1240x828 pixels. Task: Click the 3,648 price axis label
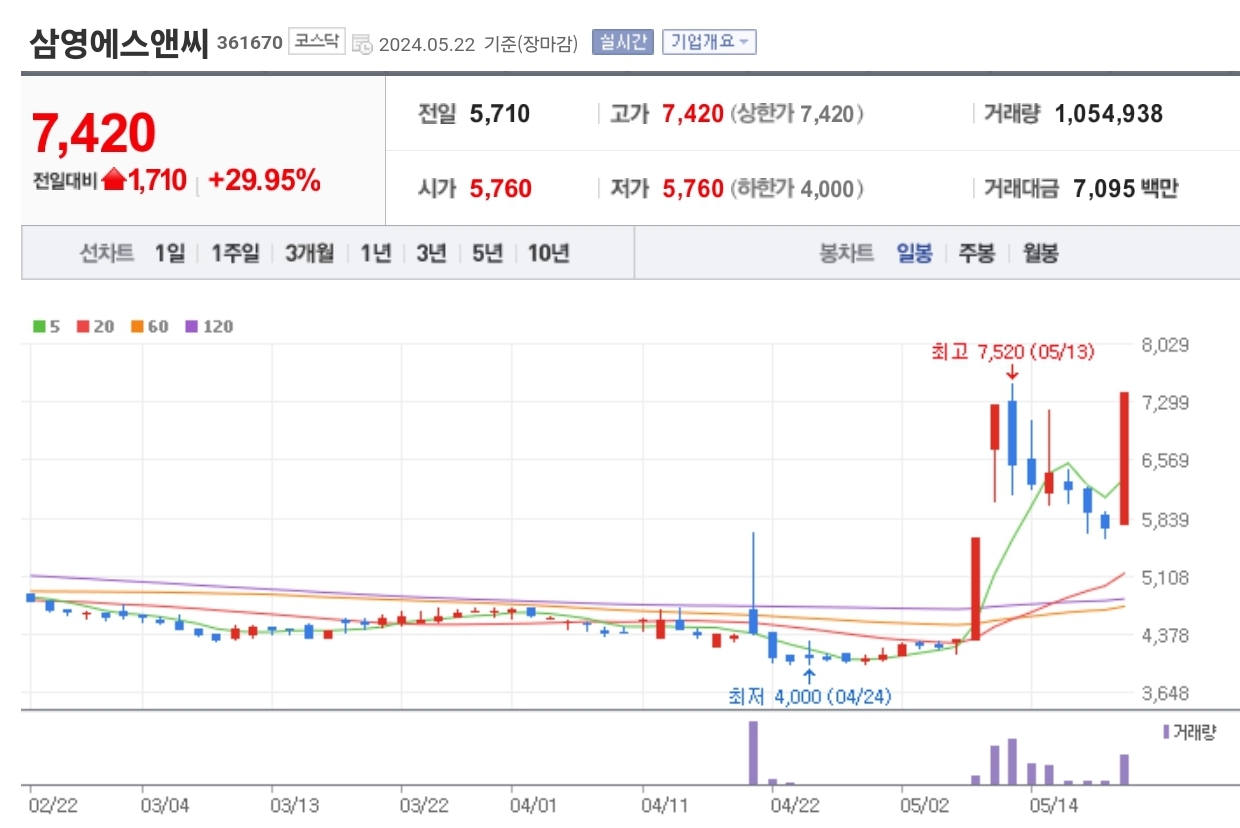click(x=1165, y=693)
